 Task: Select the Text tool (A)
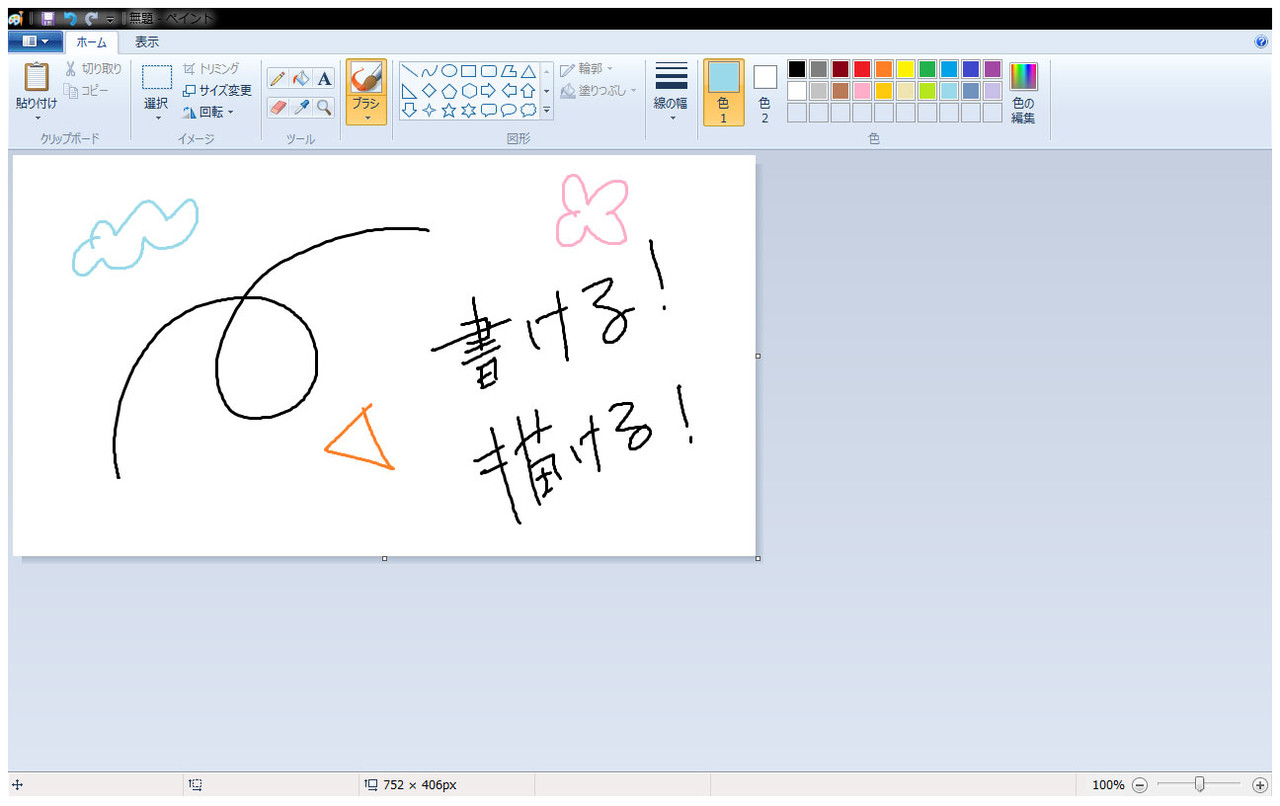coord(324,78)
